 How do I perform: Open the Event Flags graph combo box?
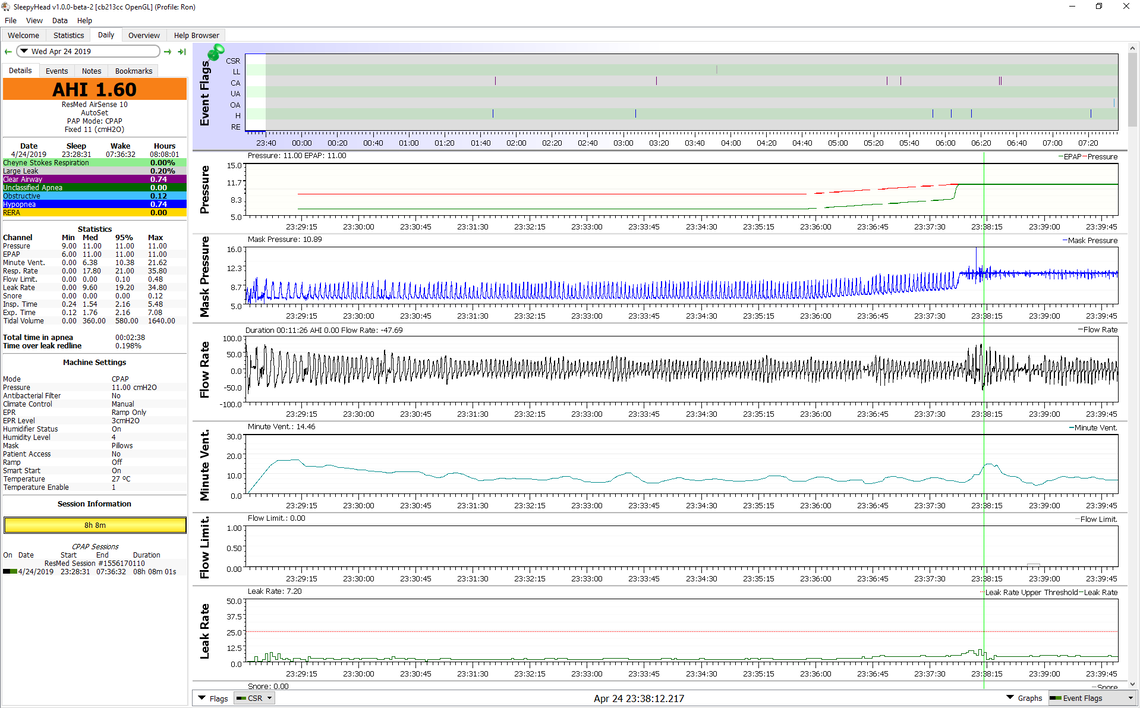[x=1091, y=698]
